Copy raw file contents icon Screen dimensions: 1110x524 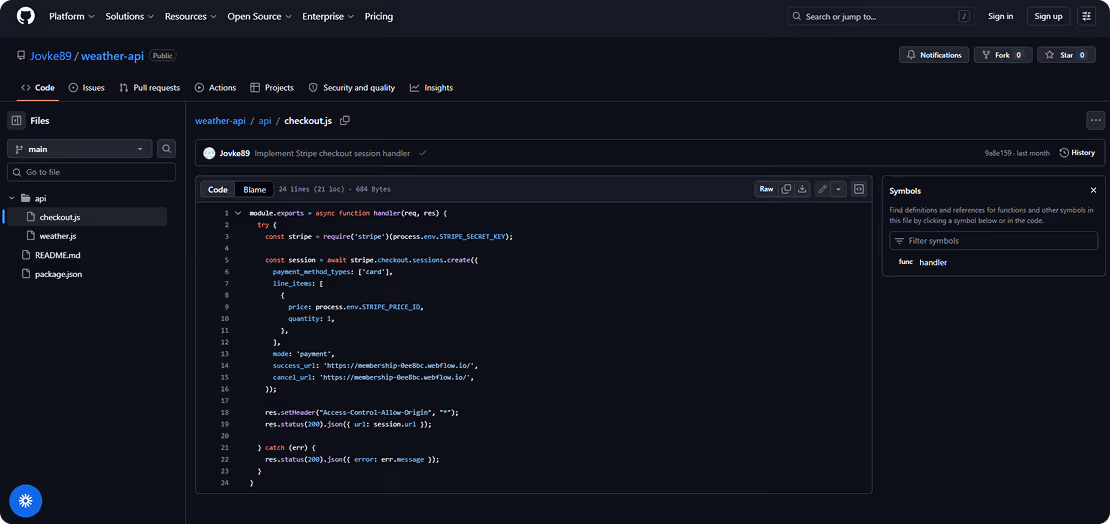tap(786, 189)
